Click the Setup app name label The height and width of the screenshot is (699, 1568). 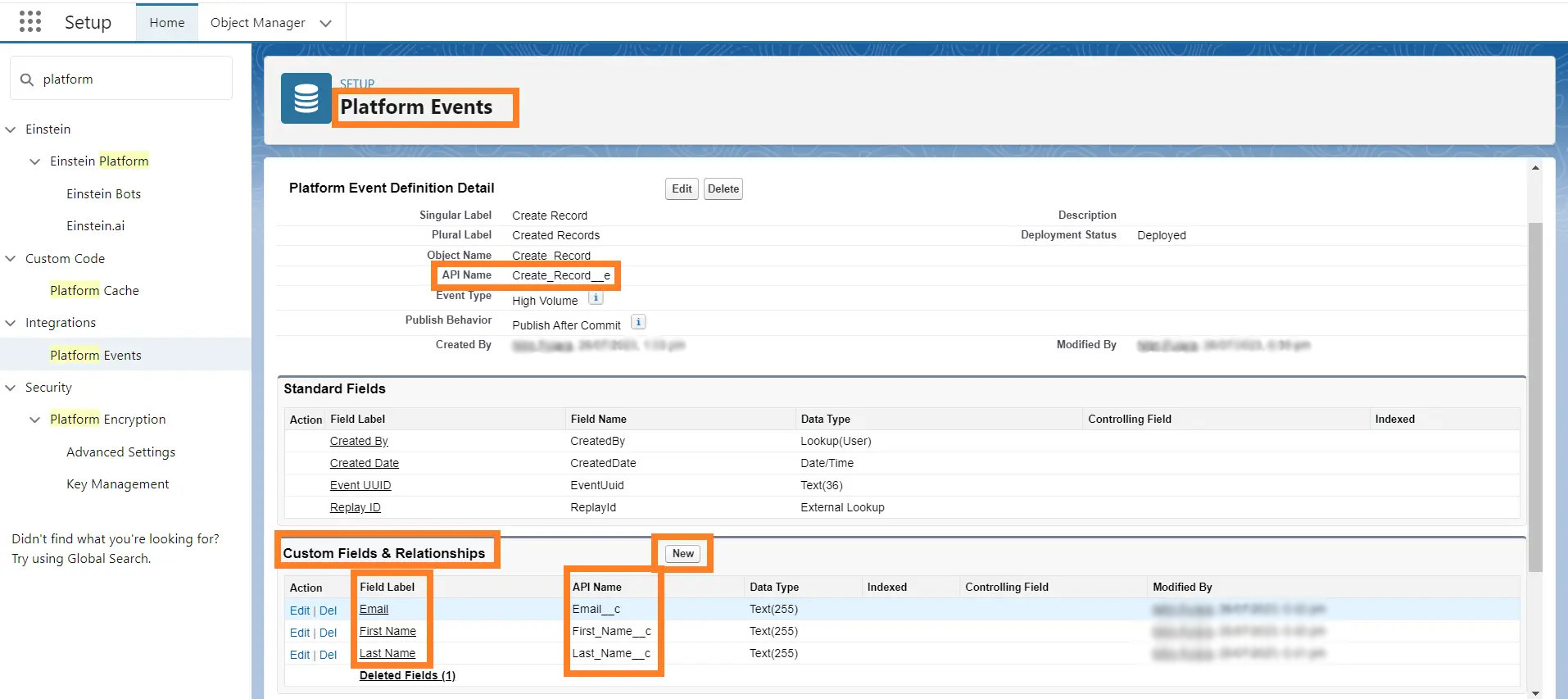[88, 22]
